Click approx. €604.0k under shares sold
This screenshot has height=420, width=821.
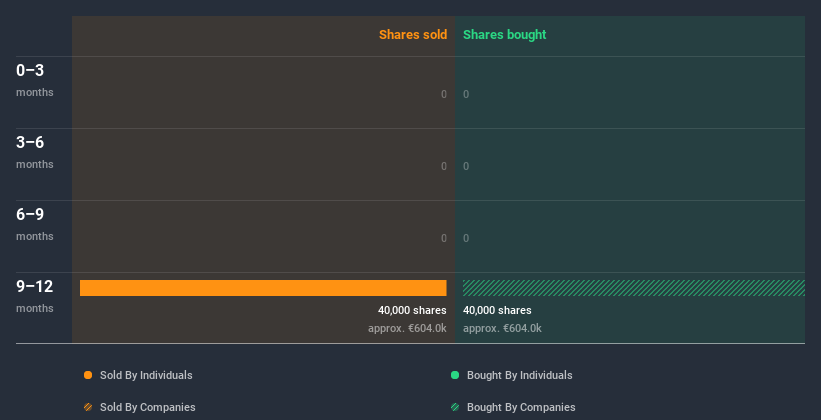point(407,328)
